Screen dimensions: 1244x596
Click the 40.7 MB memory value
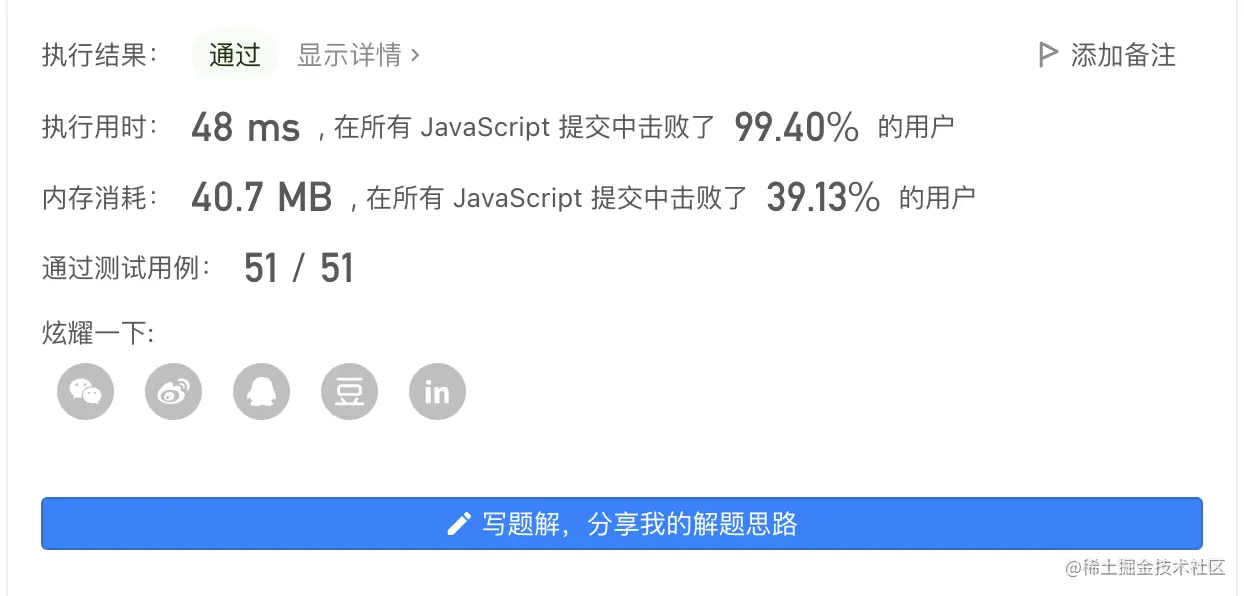tap(261, 198)
